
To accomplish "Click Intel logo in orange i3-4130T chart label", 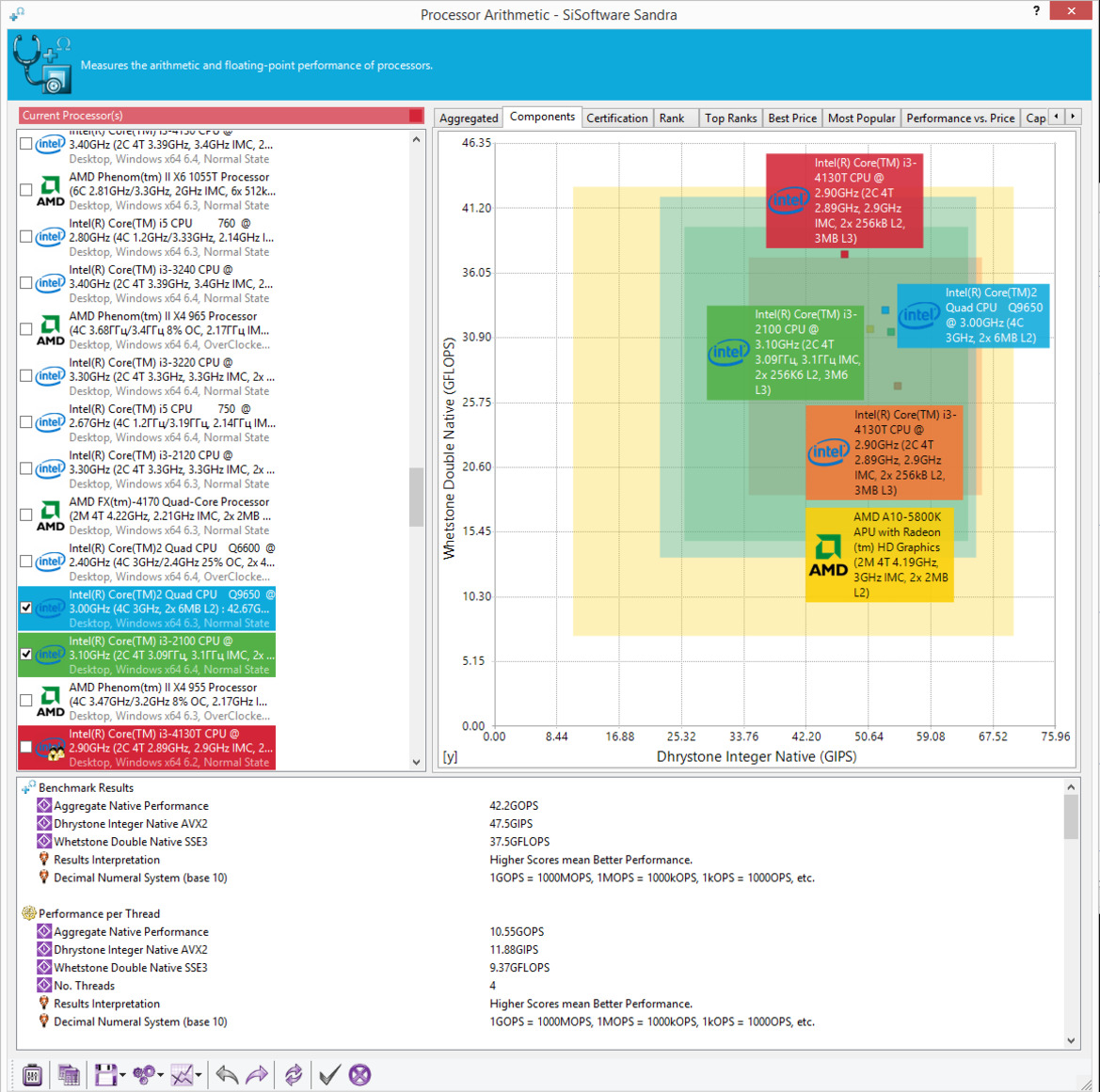I will click(x=828, y=452).
